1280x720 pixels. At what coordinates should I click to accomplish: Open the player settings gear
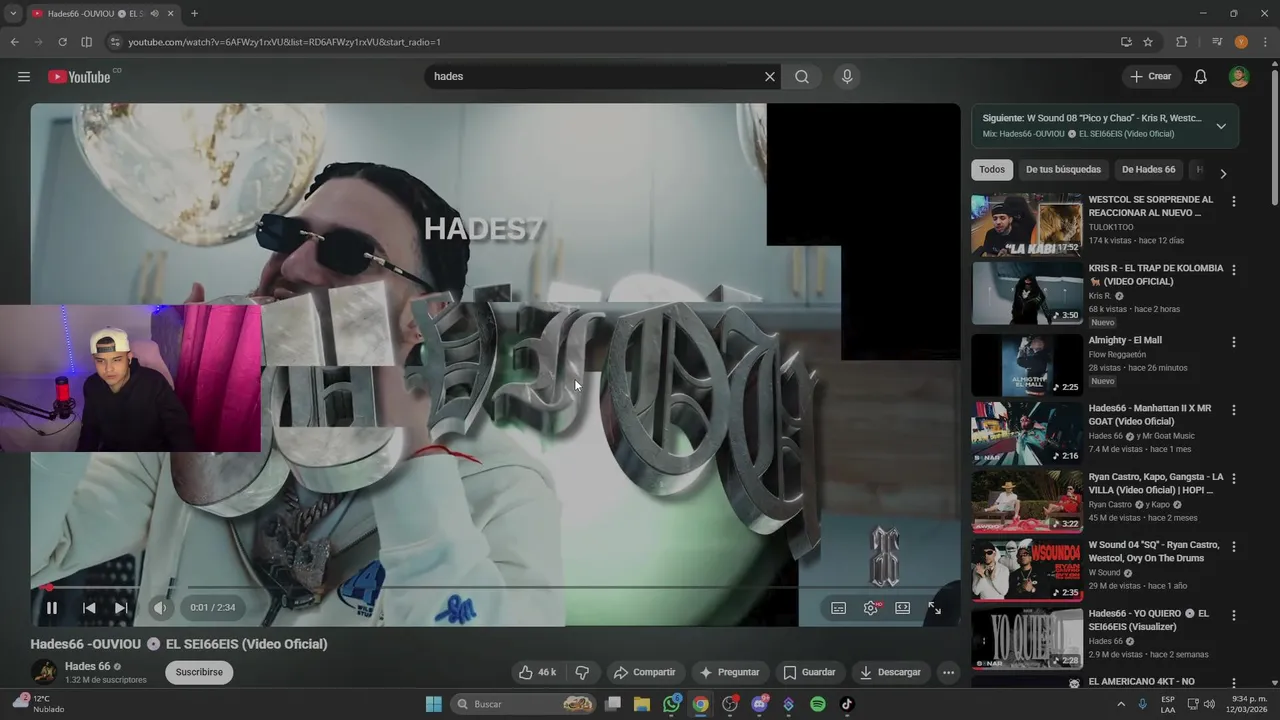coord(871,608)
